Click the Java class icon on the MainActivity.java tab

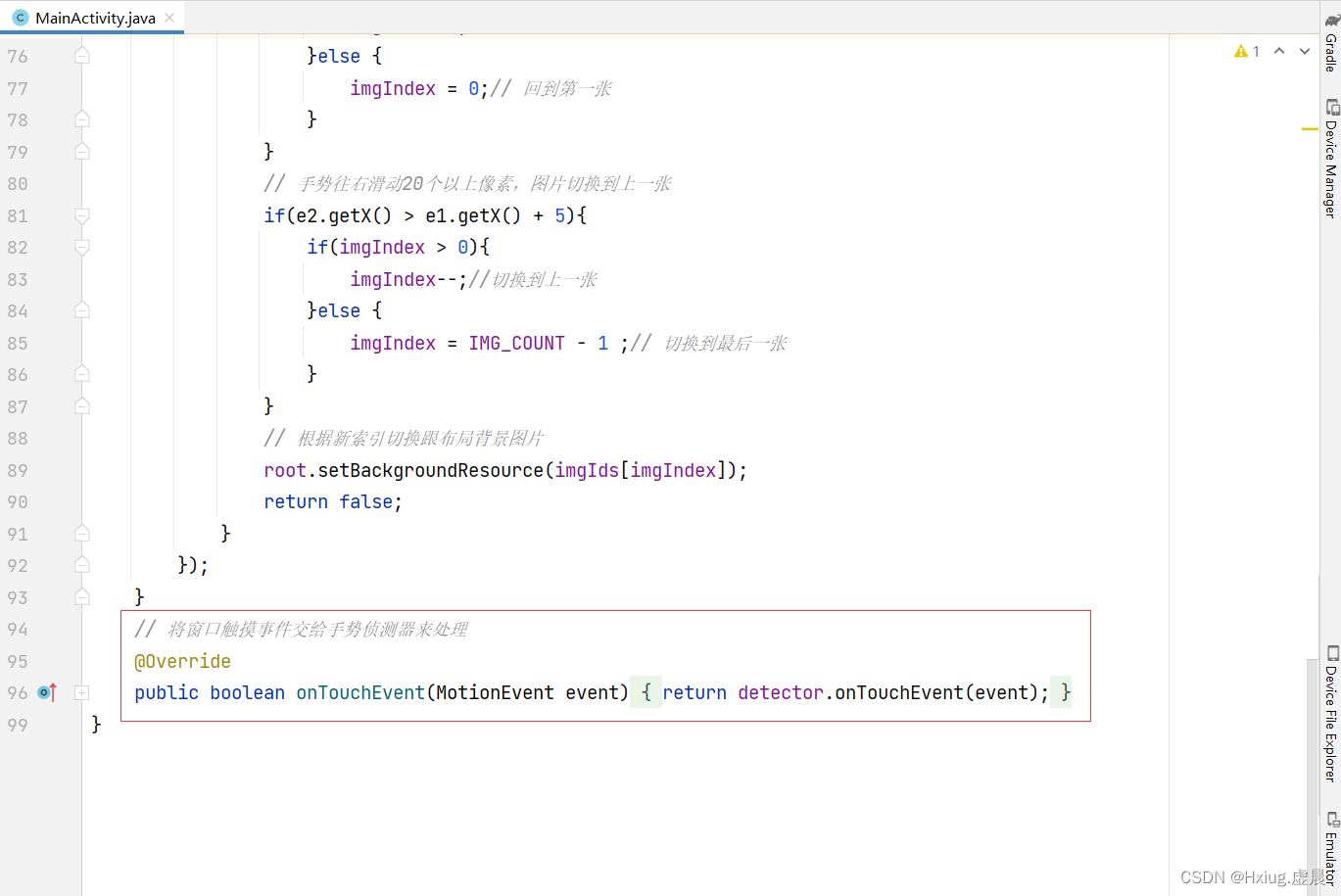[x=20, y=18]
